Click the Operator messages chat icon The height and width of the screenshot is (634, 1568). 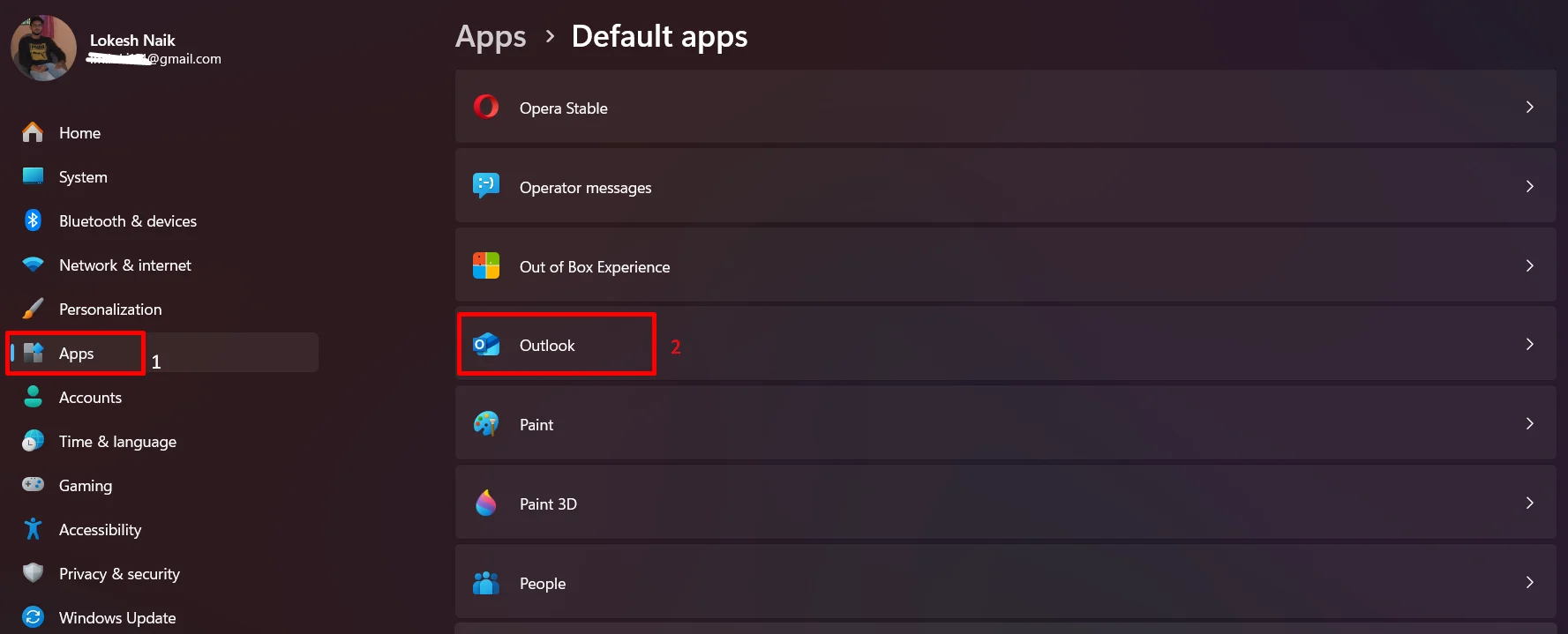click(486, 186)
